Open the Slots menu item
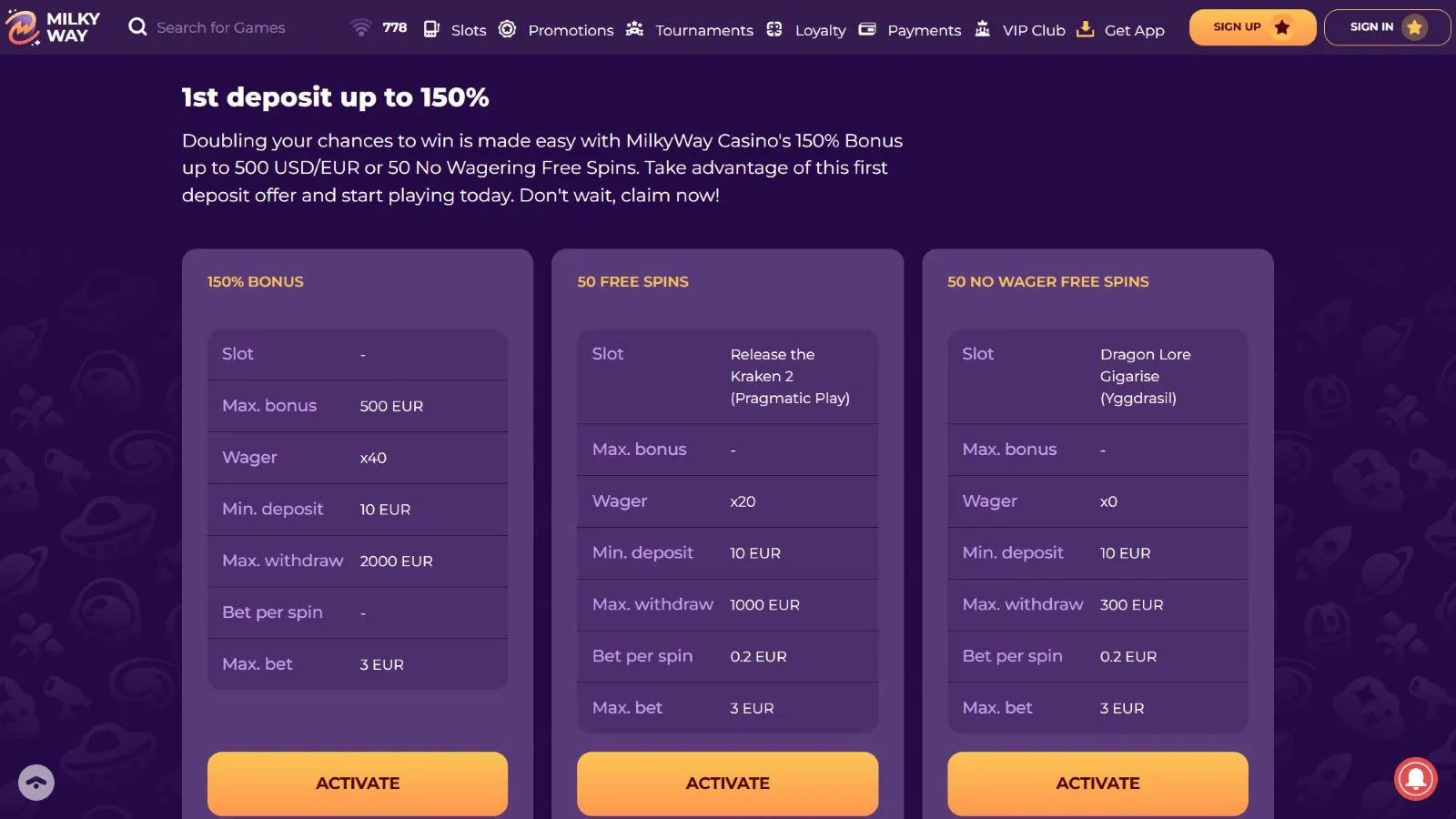The width and height of the screenshot is (1456, 819). pyautogui.click(x=469, y=30)
